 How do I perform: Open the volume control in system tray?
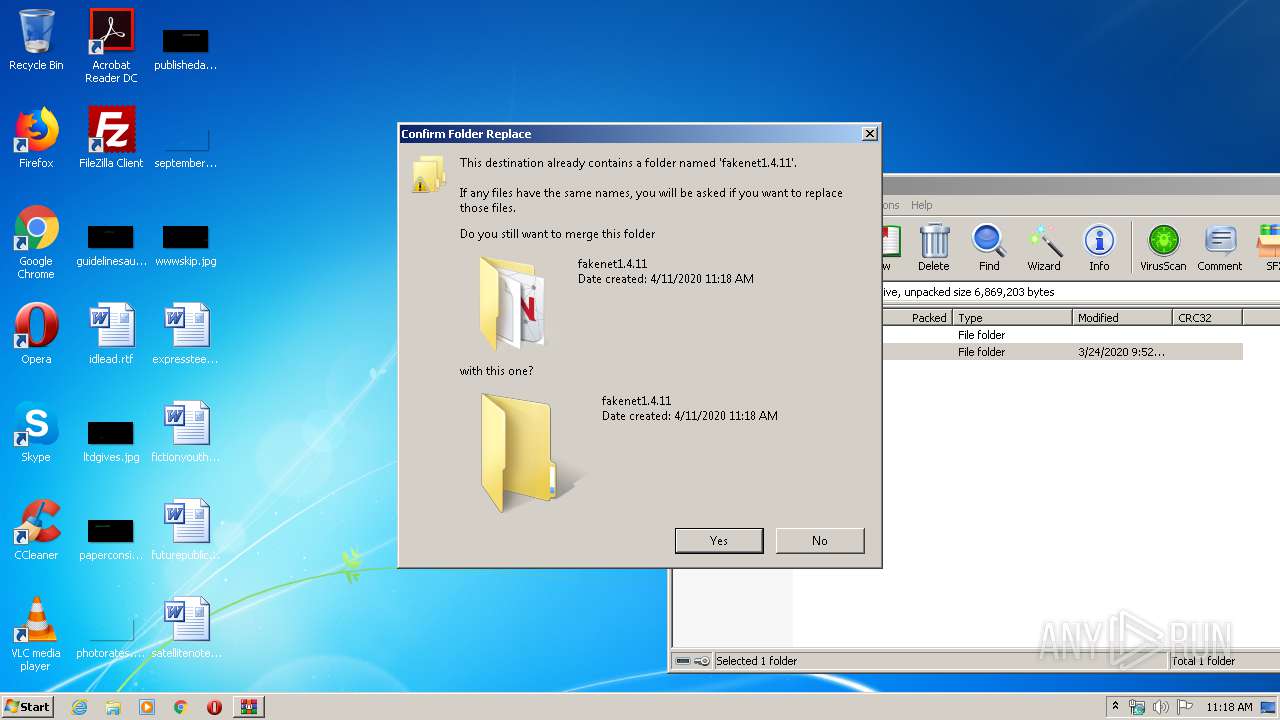coord(1160,707)
